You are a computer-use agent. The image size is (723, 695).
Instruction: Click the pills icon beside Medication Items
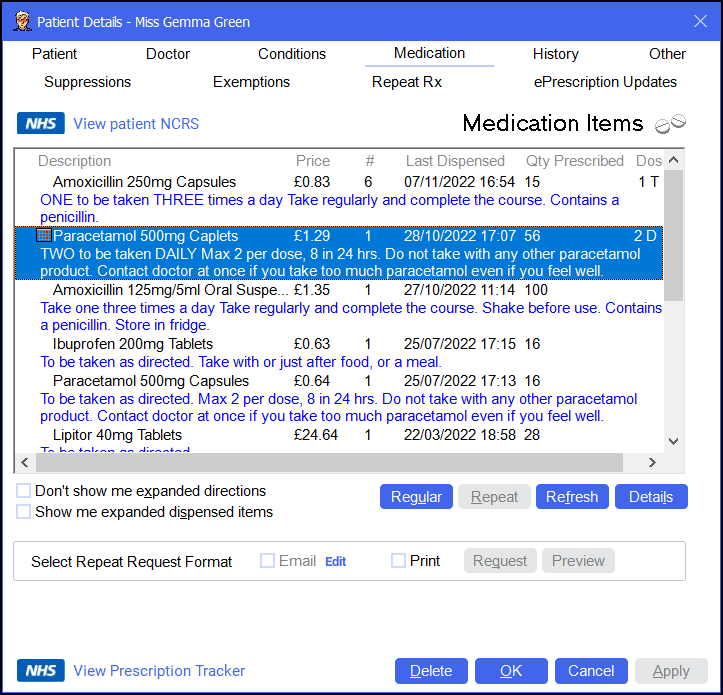[670, 124]
